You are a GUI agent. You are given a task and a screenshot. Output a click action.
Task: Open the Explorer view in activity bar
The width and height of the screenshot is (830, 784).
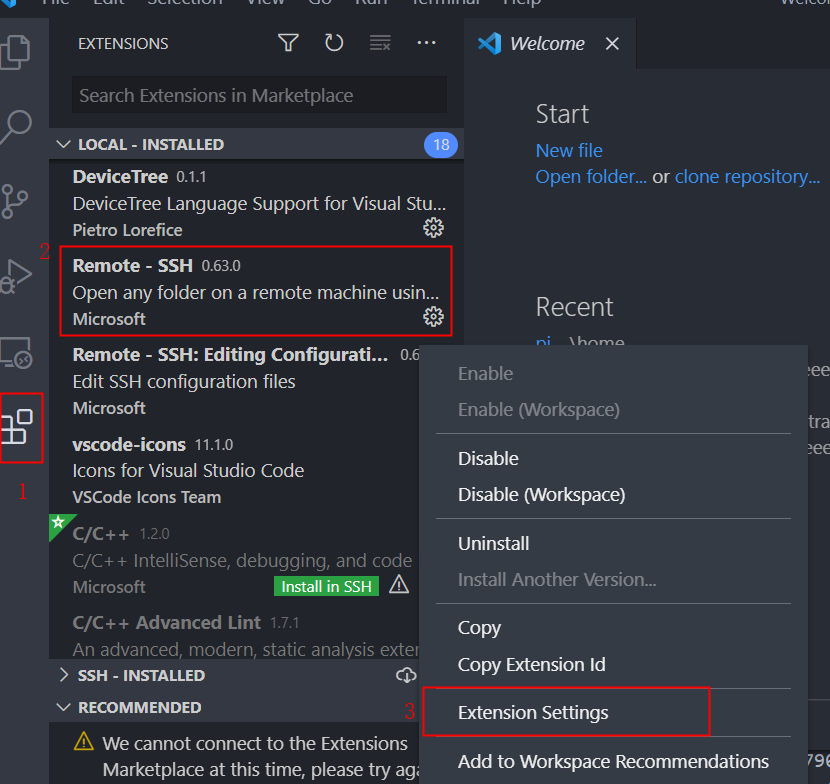coord(15,51)
